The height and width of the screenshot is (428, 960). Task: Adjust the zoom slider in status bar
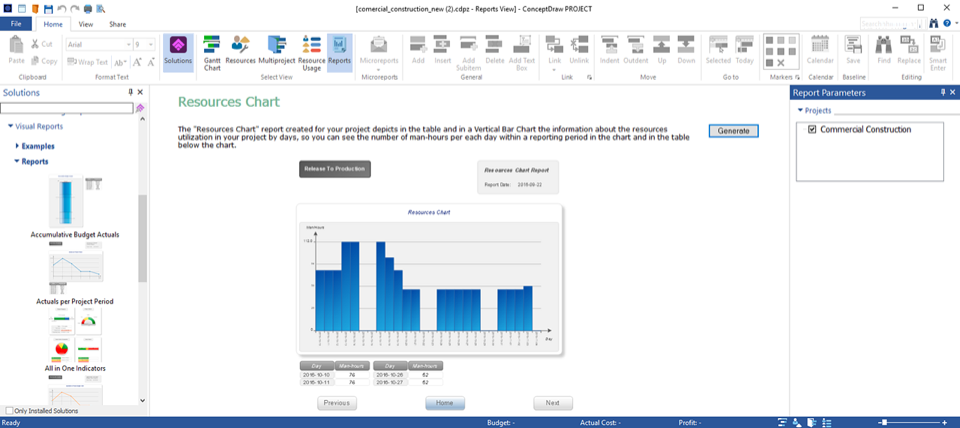[x=885, y=423]
